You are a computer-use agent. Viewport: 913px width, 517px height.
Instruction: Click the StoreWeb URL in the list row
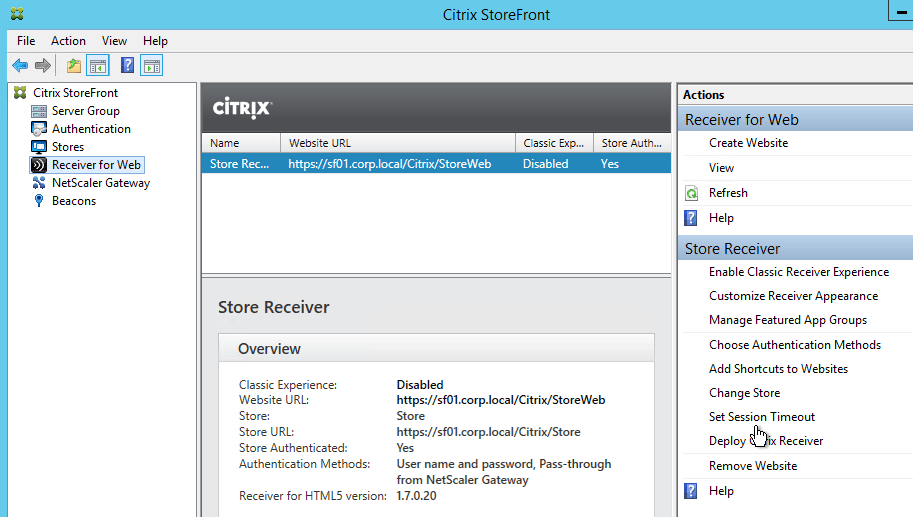click(390, 164)
